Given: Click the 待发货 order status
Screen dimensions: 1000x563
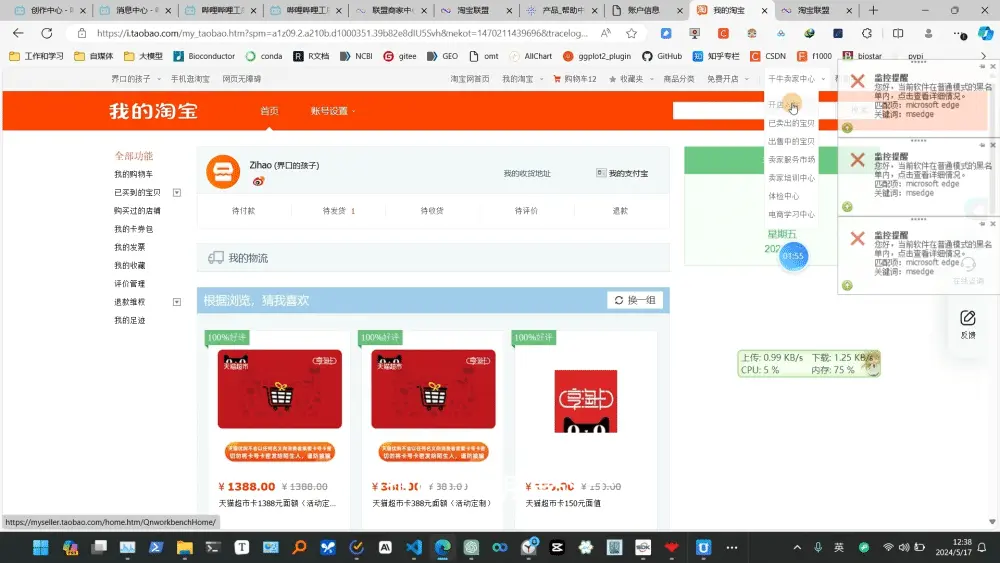Looking at the screenshot, I should point(338,211).
